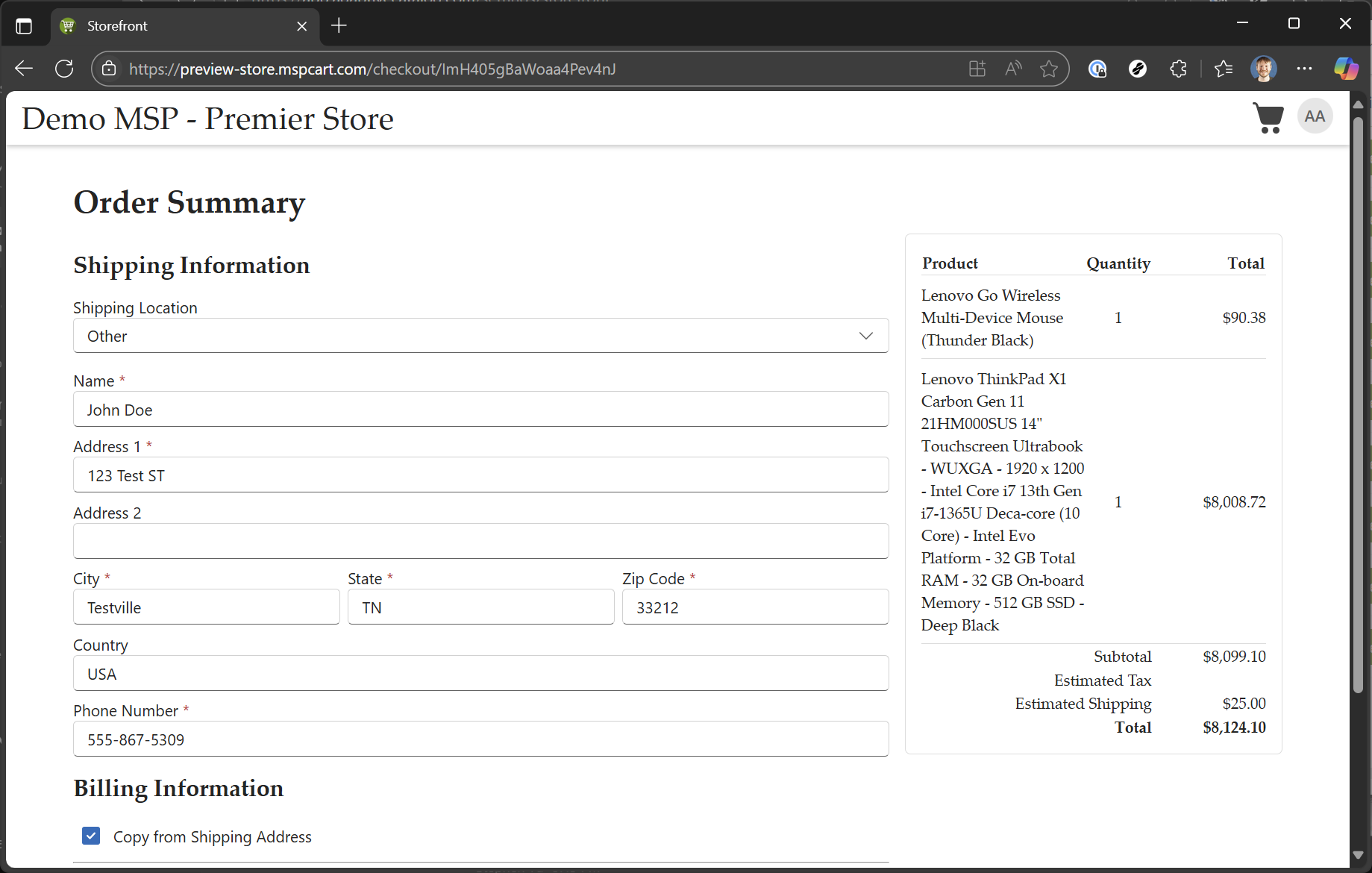The image size is (1372, 873).
Task: Maximize the browser window
Action: click(1294, 24)
